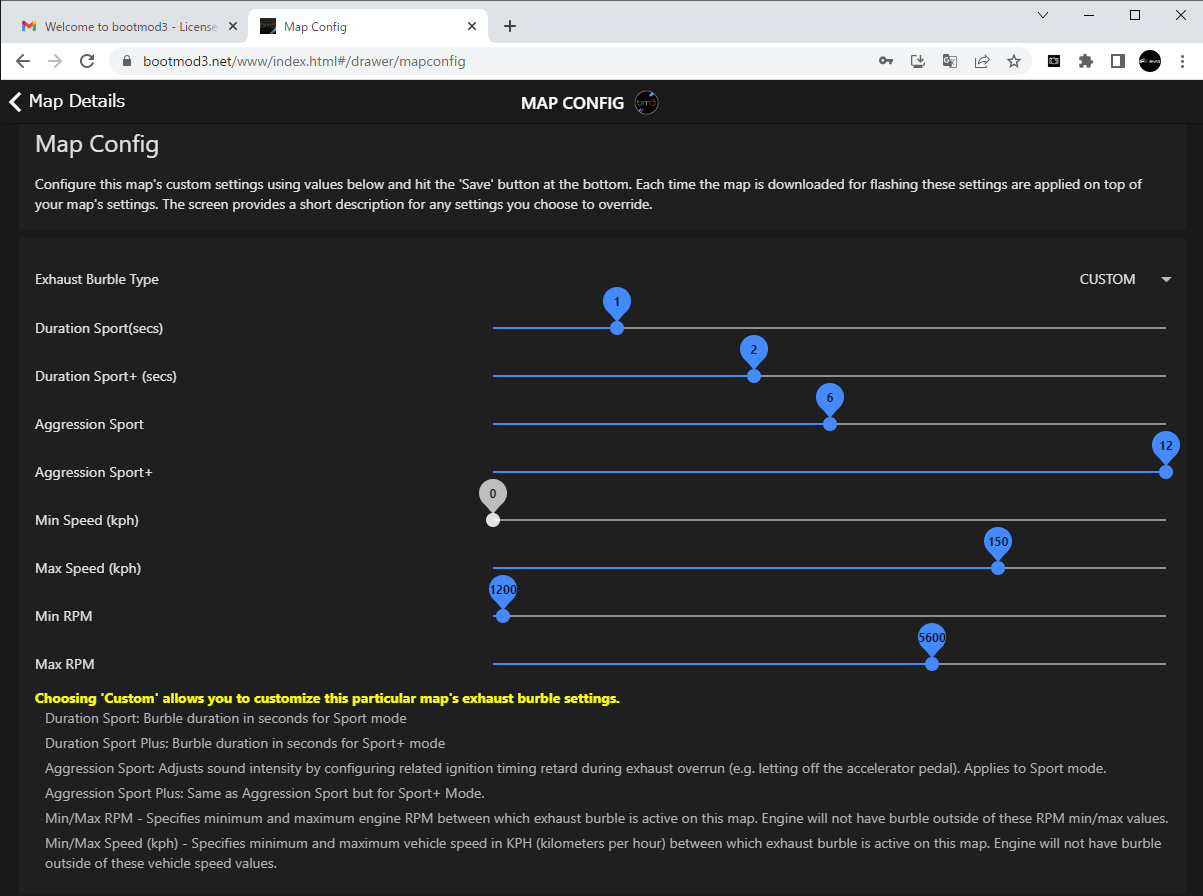Click the Duration Sport+ (secs) slider handle

(754, 375)
